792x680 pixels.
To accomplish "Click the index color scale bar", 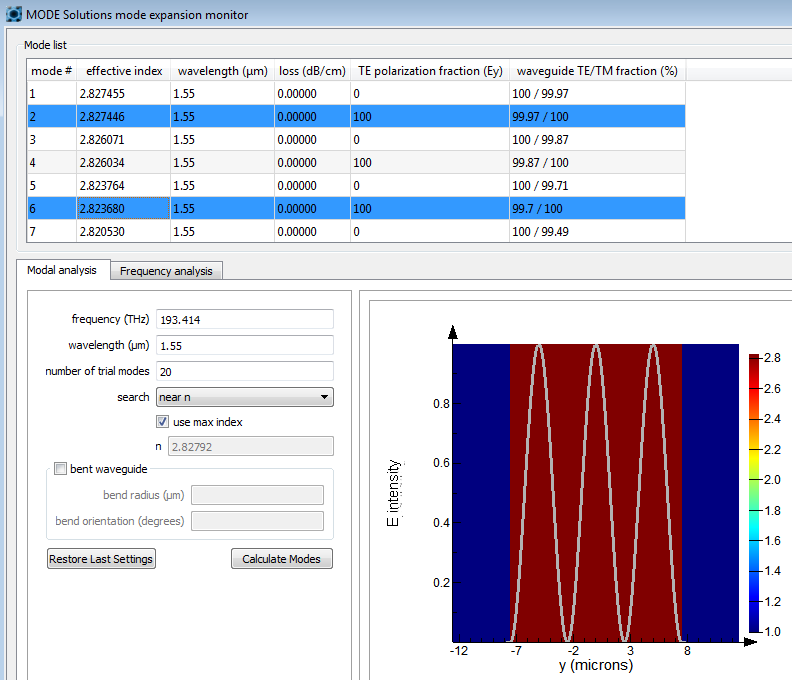I will point(754,493).
